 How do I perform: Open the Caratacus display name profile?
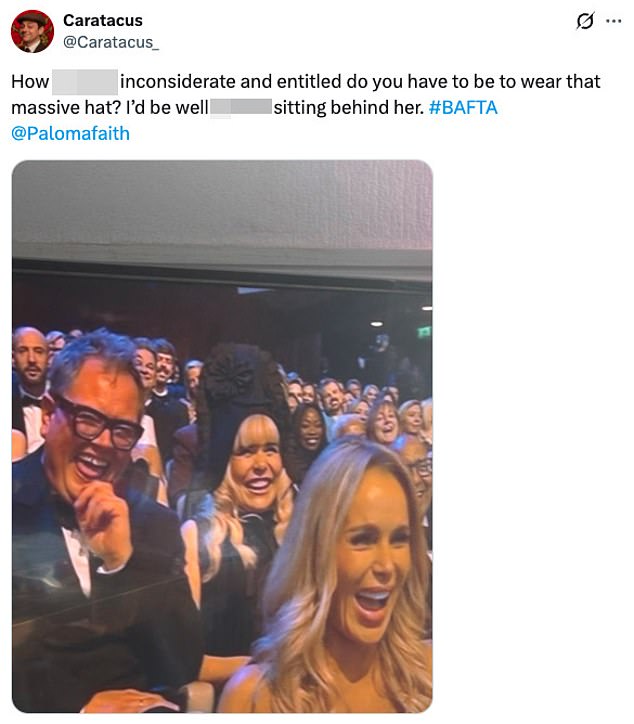(x=103, y=20)
